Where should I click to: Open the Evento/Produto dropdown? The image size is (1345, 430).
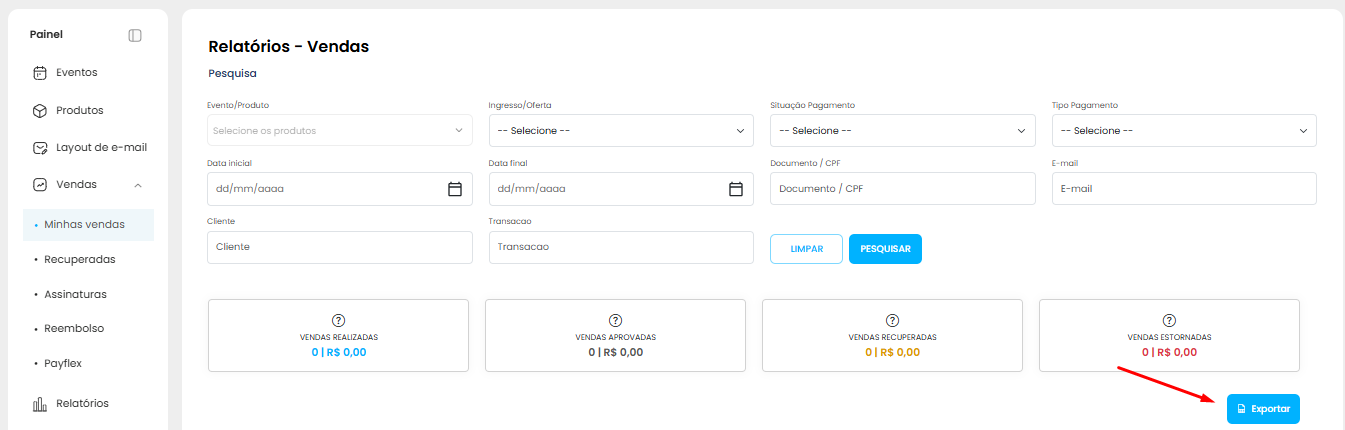coord(340,131)
